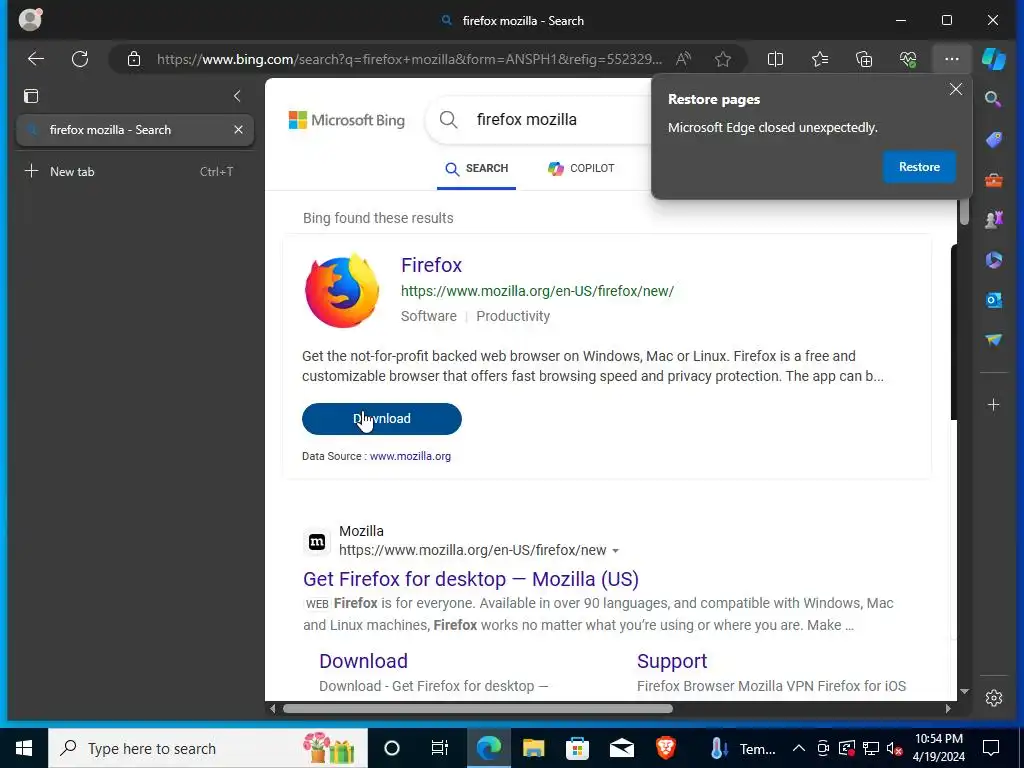Open the Download sublink under Mozilla result
The height and width of the screenshot is (768, 1024).
pos(363,661)
